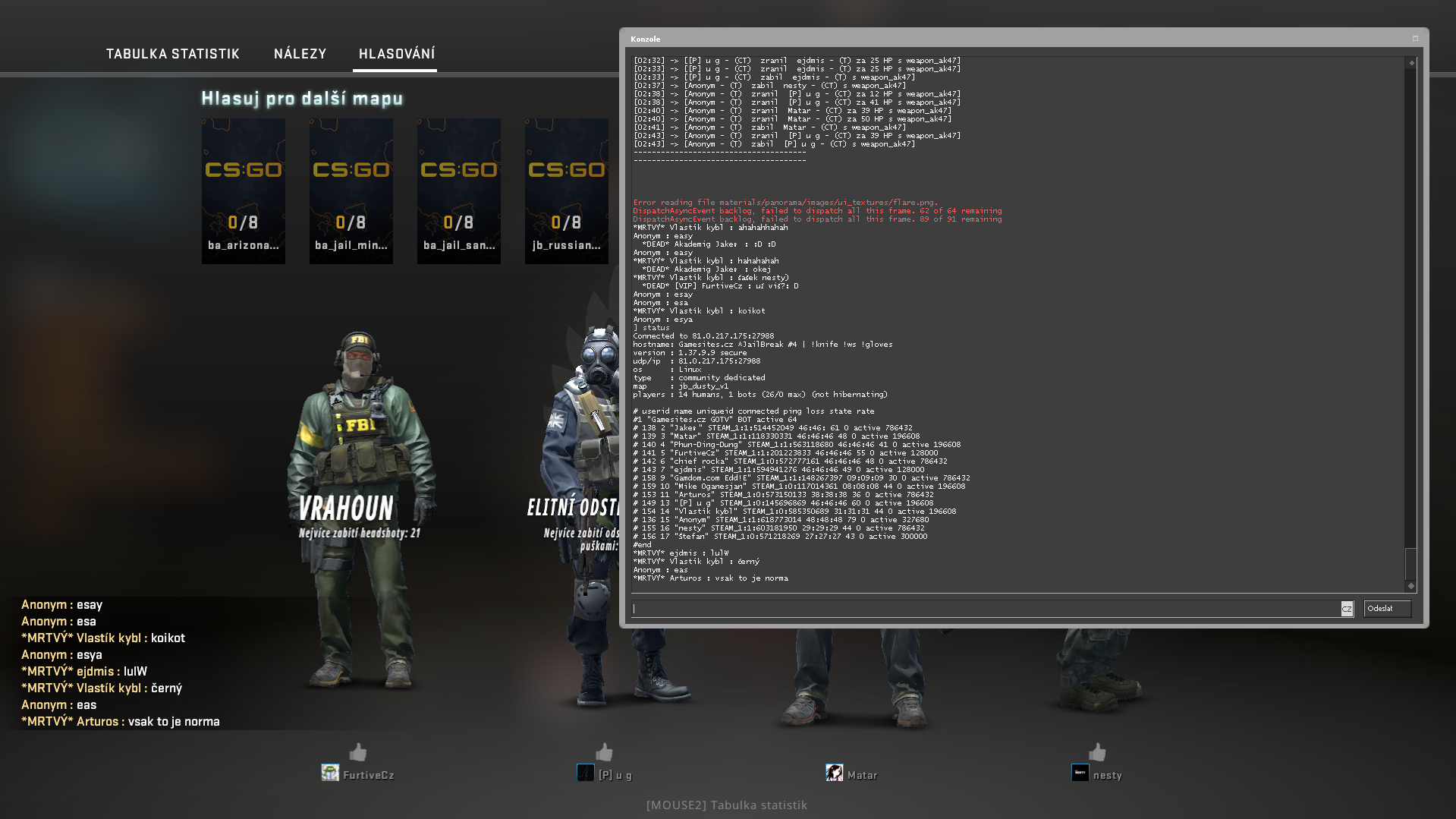Image resolution: width=1456 pixels, height=819 pixels.
Task: Like nesty with the thumbs up icon
Action: tap(1097, 752)
